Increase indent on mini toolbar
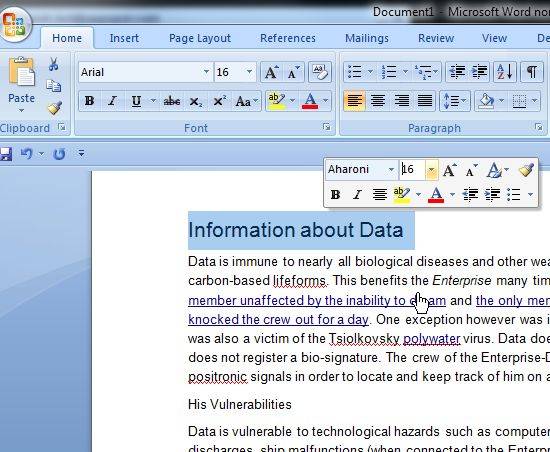 (x=492, y=194)
